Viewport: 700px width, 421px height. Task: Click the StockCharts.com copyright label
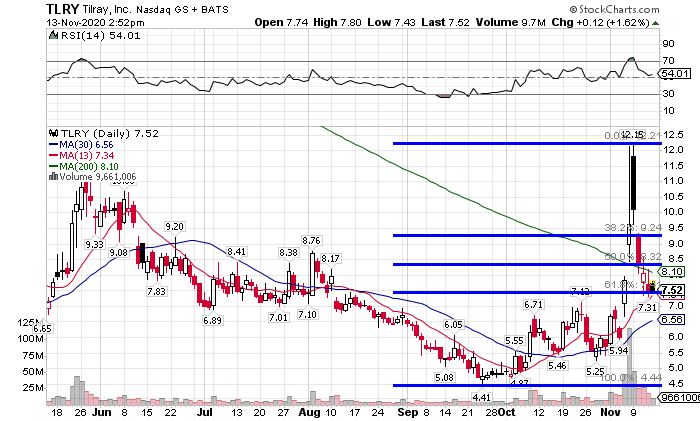pyautogui.click(x=614, y=9)
